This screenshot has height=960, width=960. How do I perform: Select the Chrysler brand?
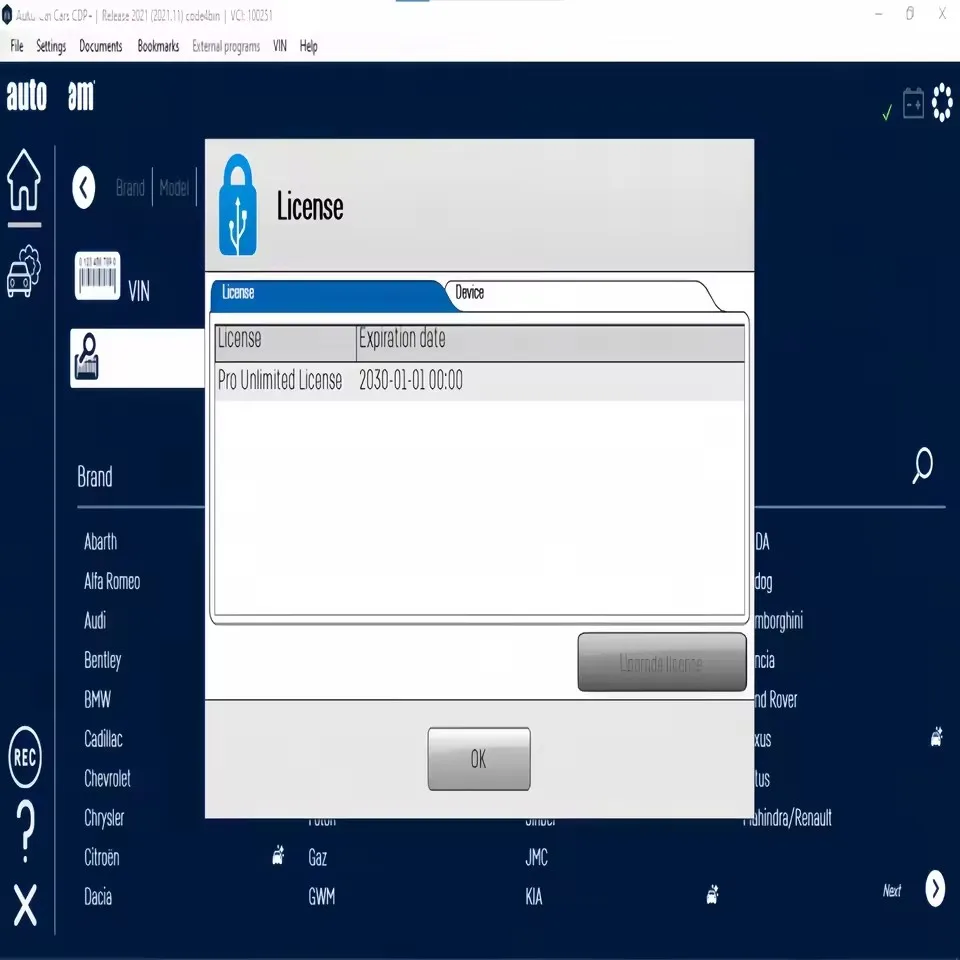(104, 819)
